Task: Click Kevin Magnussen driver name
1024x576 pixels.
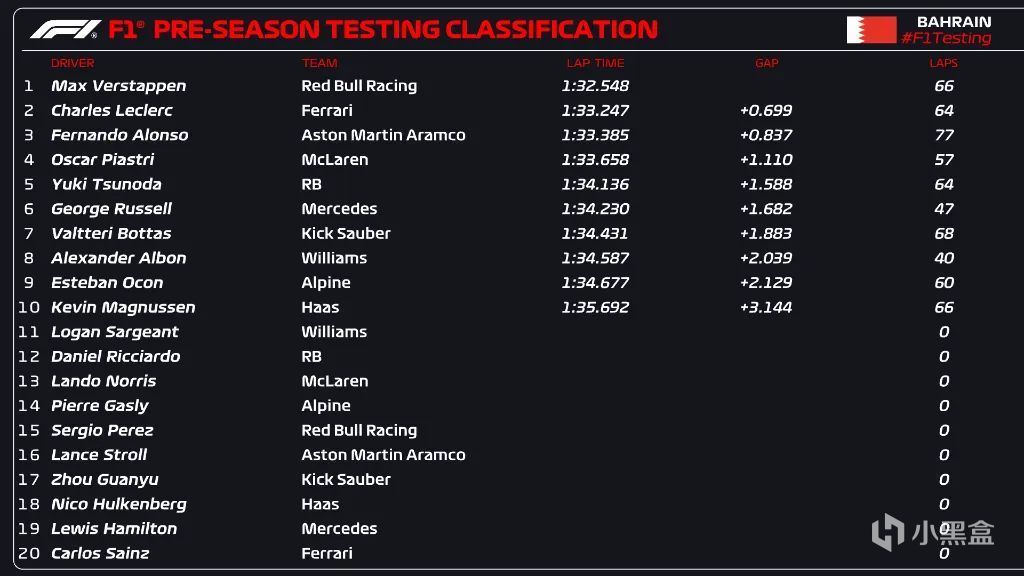Action: (x=123, y=308)
